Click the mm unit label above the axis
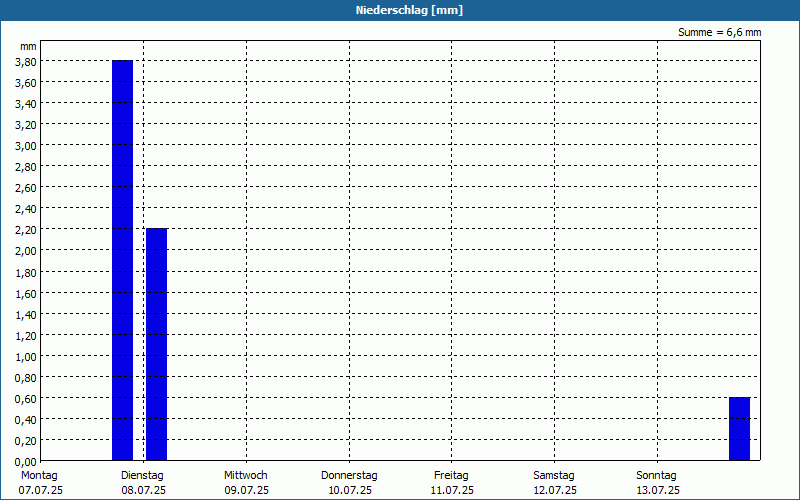 click(28, 46)
